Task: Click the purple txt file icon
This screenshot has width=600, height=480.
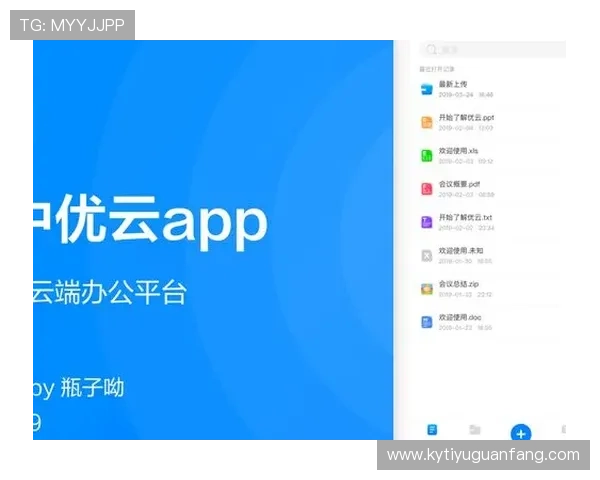Action: 427,222
